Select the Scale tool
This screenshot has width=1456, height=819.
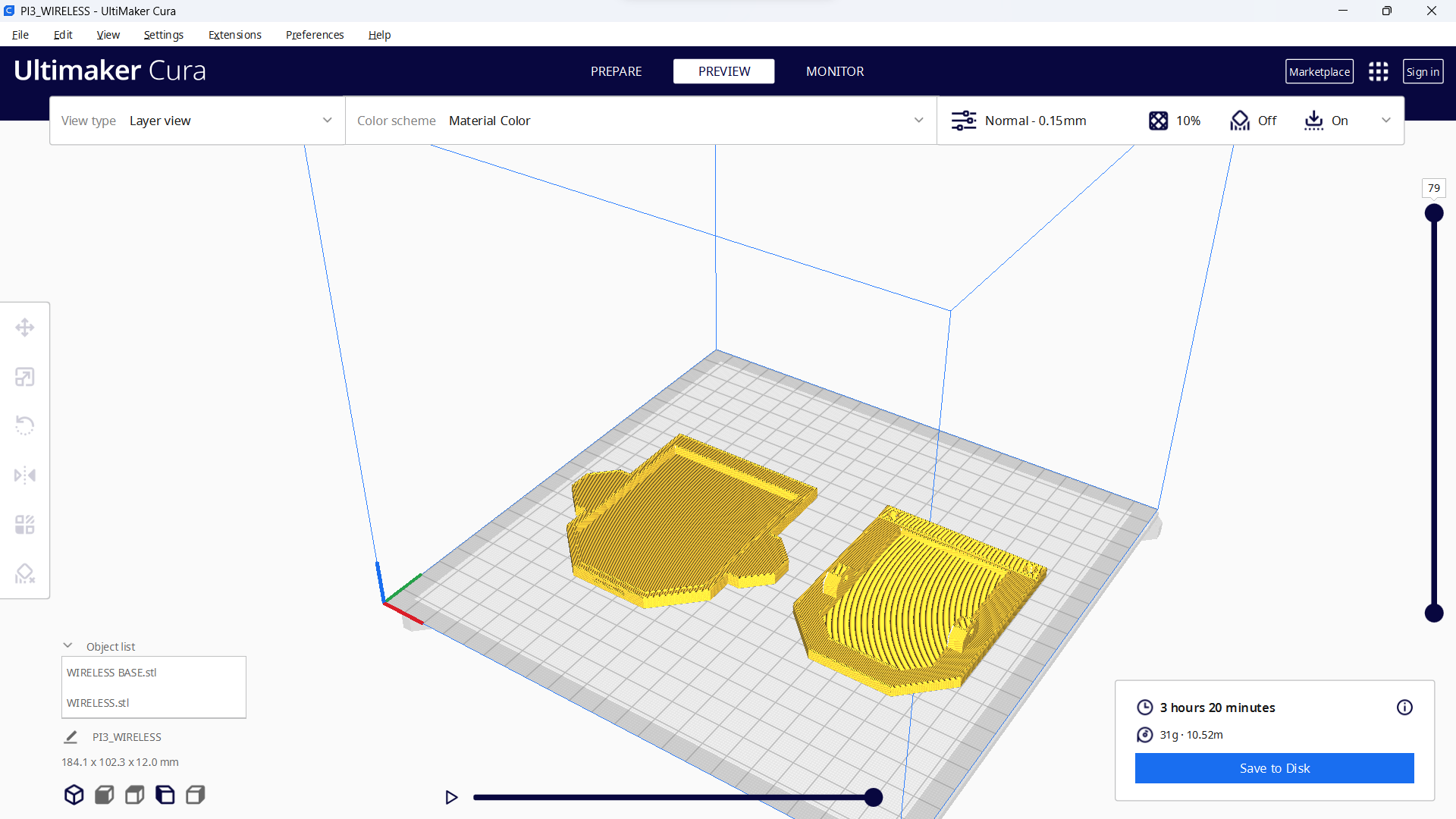(24, 376)
